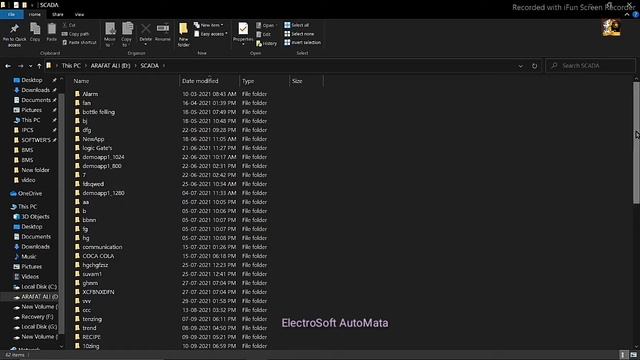Switch to large icons view button

click(x=633, y=355)
